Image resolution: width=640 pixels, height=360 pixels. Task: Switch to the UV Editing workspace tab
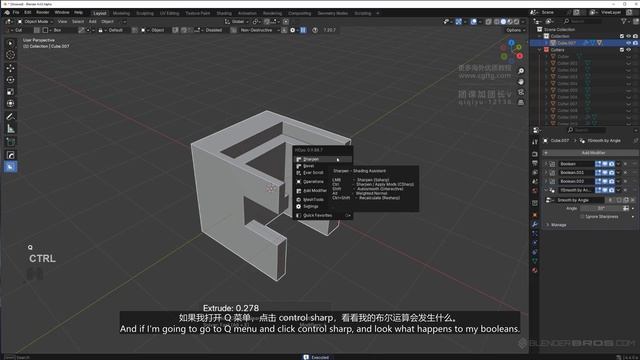click(169, 13)
